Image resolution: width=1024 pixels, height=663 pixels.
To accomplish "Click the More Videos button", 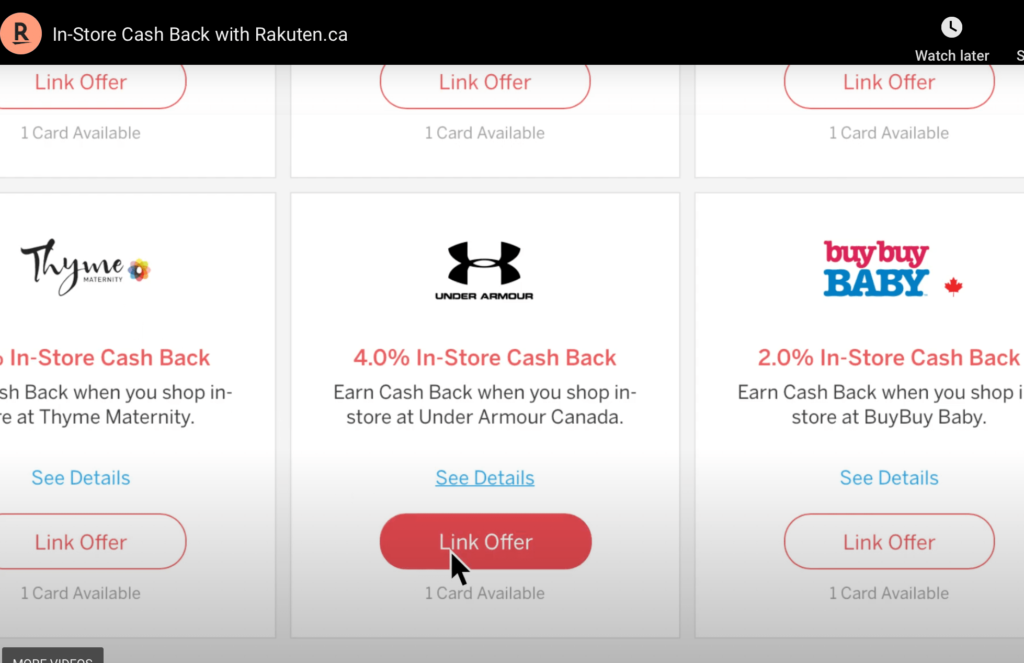I will (x=52, y=657).
